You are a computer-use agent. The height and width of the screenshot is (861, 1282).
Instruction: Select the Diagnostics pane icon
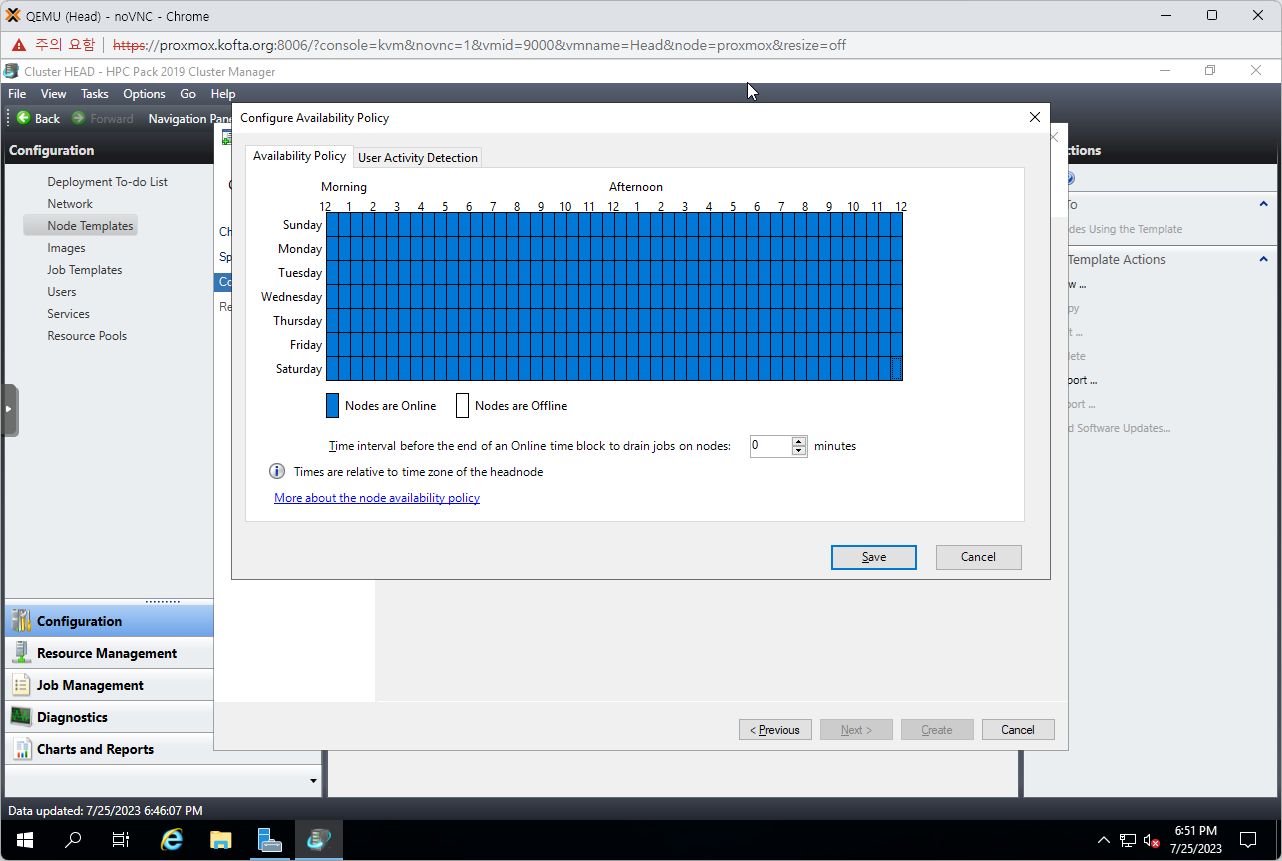pyautogui.click(x=21, y=717)
